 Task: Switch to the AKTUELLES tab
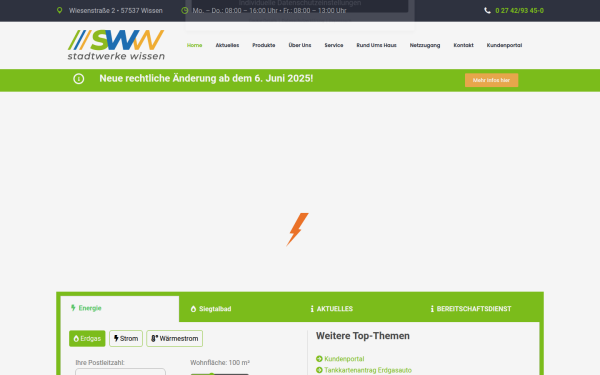tap(331, 309)
